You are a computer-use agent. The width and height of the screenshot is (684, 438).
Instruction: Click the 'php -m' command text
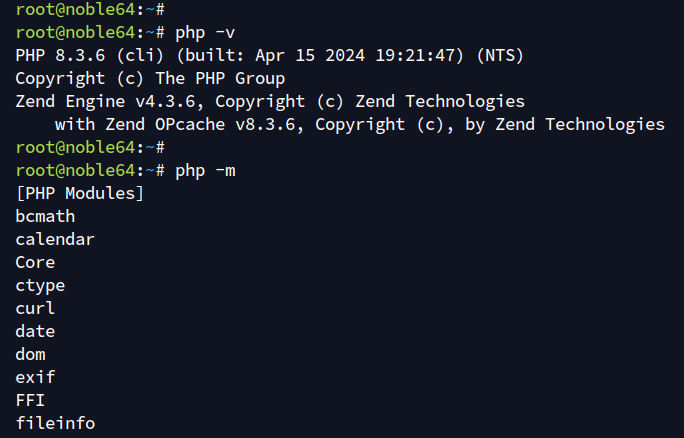point(205,170)
